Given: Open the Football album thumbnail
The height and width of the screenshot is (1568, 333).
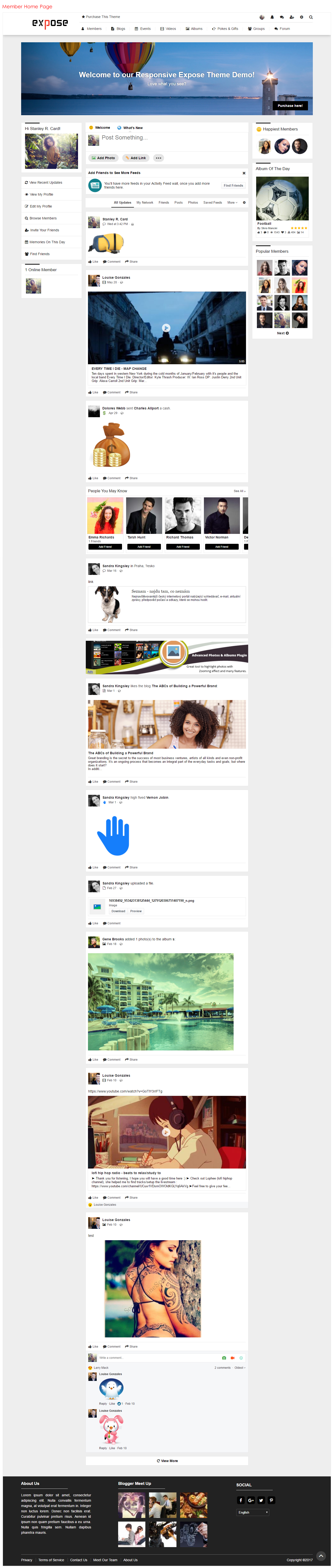Looking at the screenshot, I should tap(282, 199).
